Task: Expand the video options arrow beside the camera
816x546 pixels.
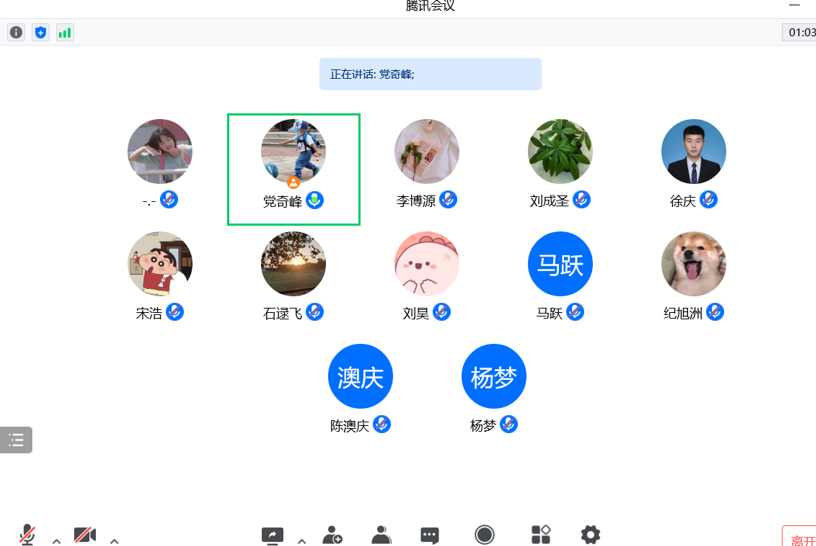Action: pos(114,541)
